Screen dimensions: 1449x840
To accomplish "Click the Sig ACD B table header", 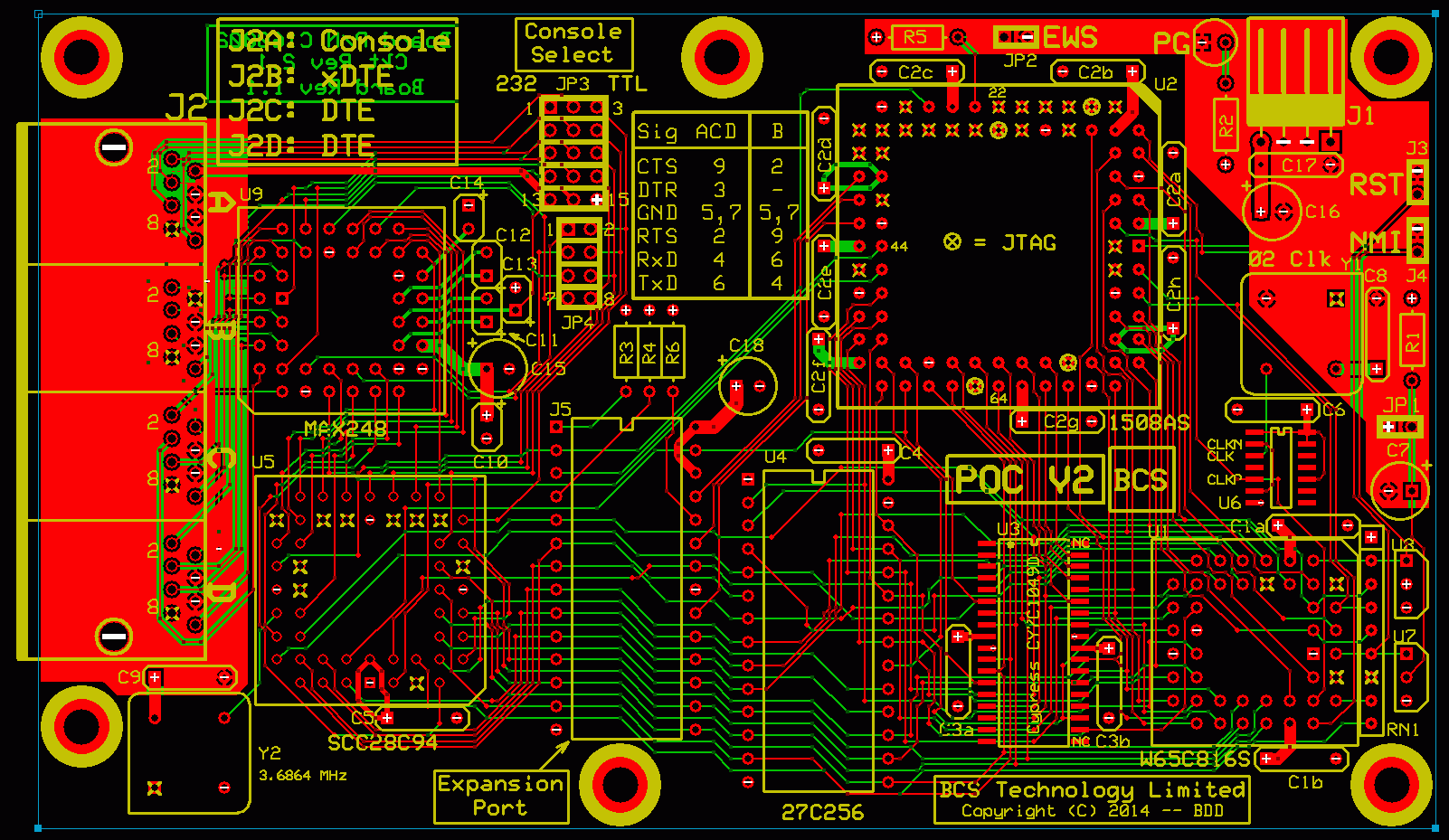I will pyautogui.click(x=712, y=132).
